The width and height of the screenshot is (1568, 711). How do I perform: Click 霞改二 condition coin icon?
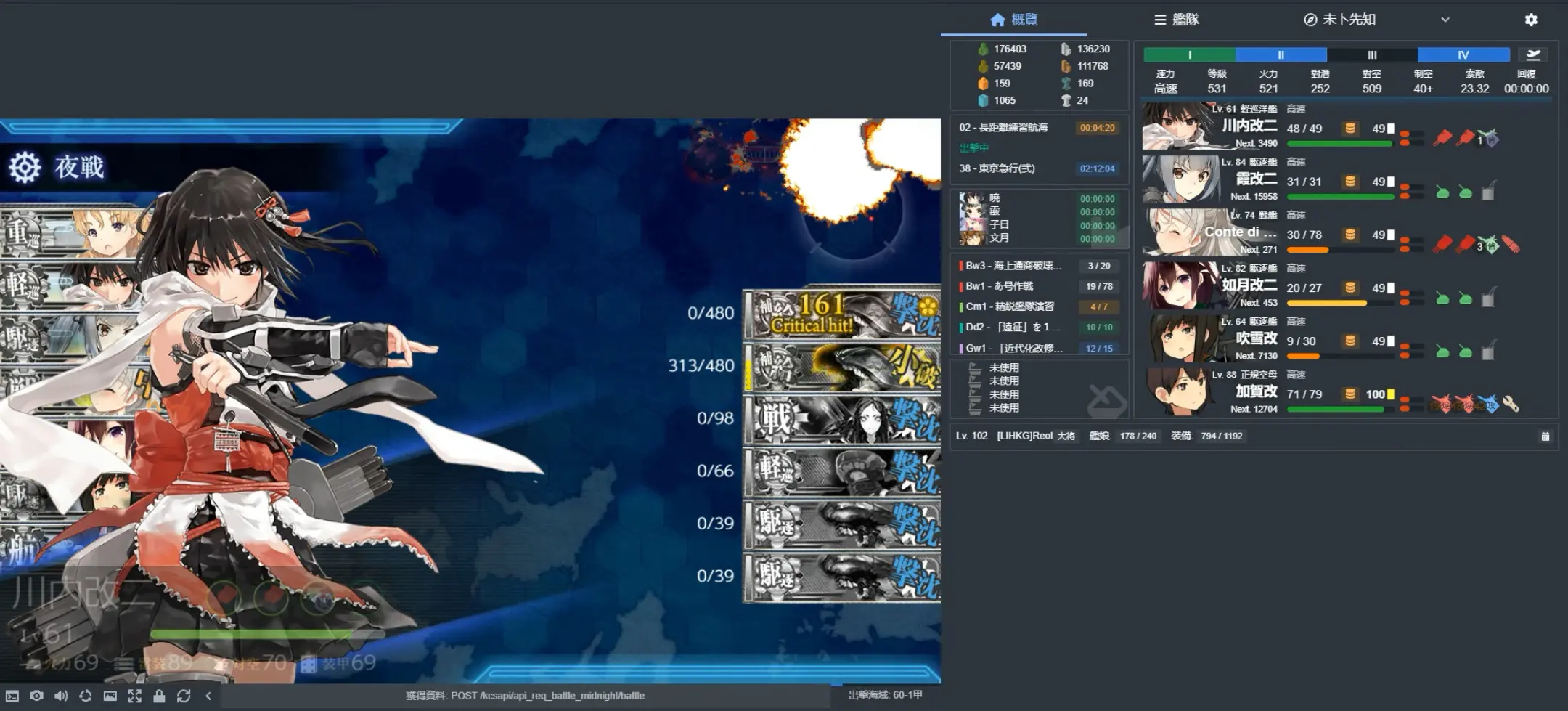(1350, 181)
